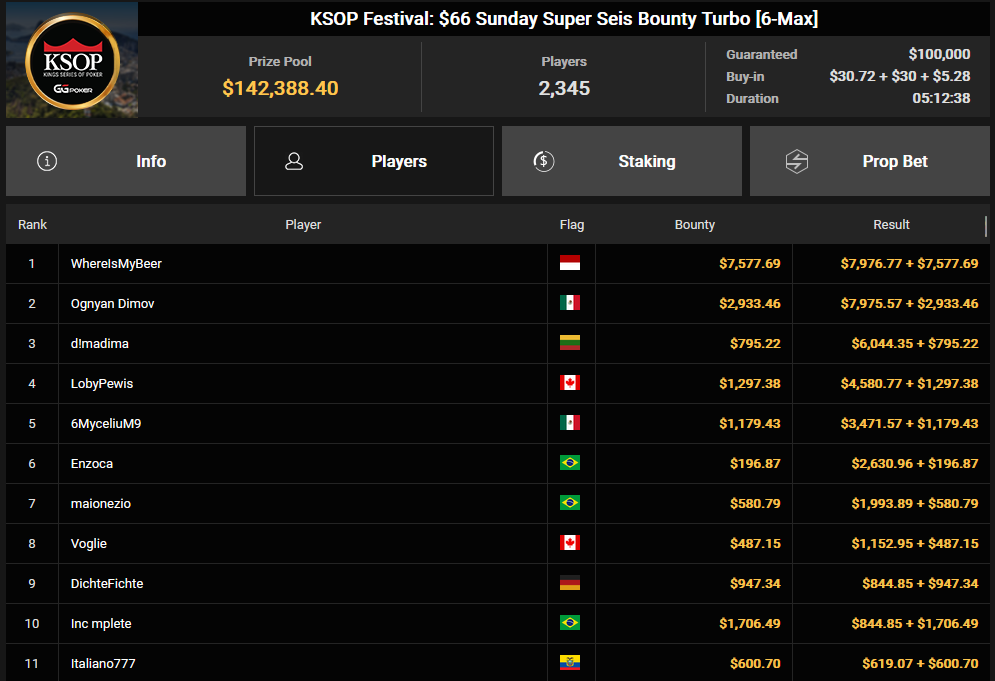Click WhereIsMyBeer's country flag icon

tap(570, 263)
